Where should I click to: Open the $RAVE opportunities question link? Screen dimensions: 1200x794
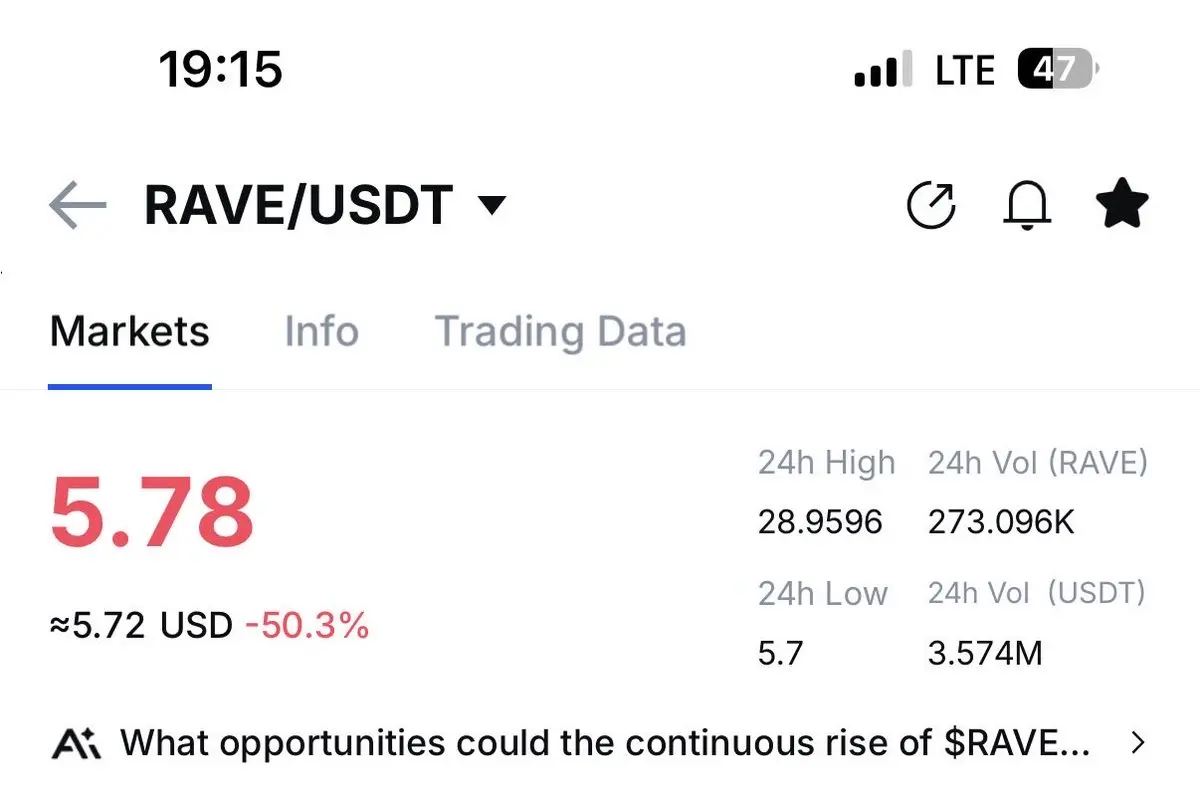604,744
